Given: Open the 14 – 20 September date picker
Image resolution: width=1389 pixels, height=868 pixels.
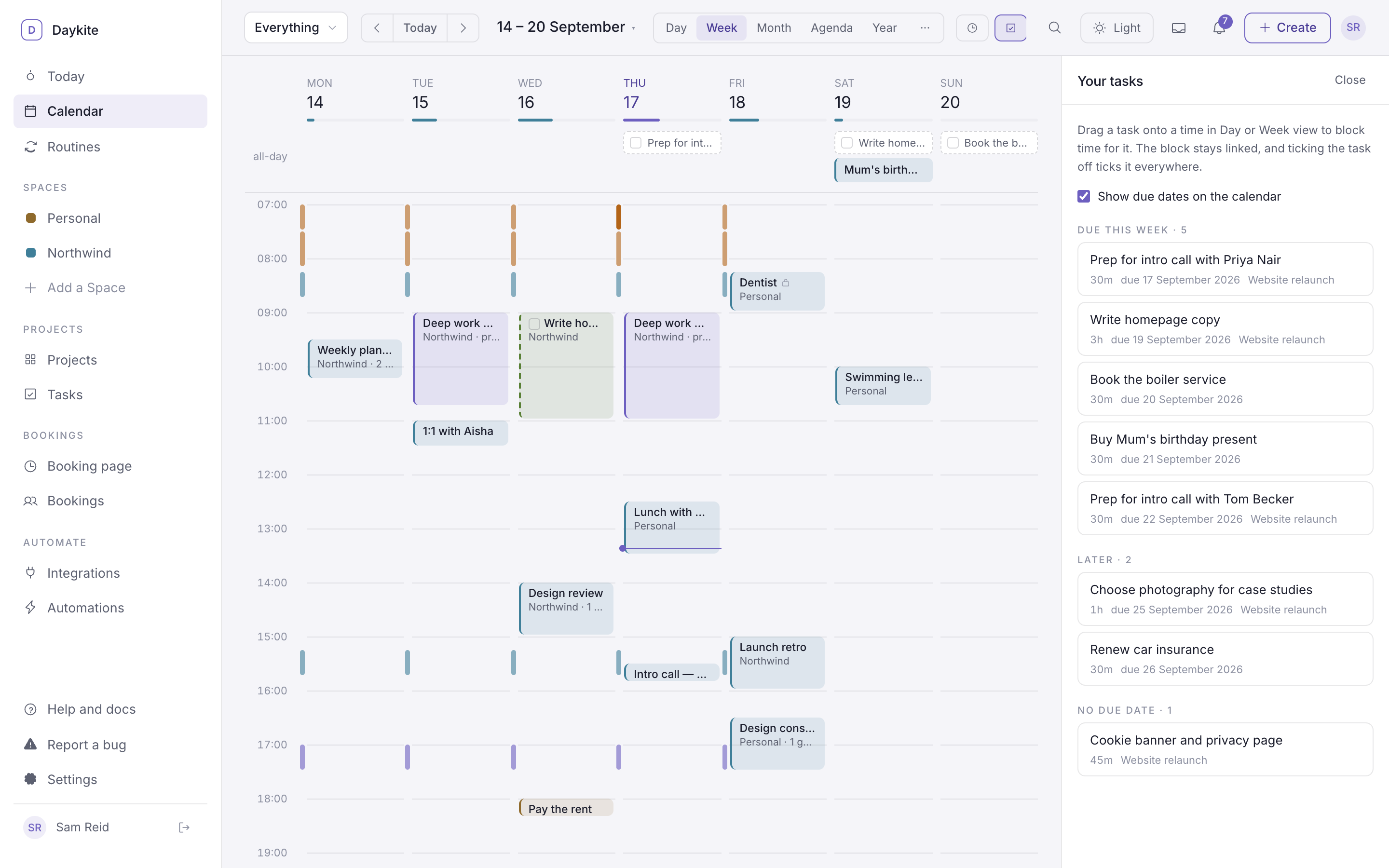Looking at the screenshot, I should pos(566,27).
